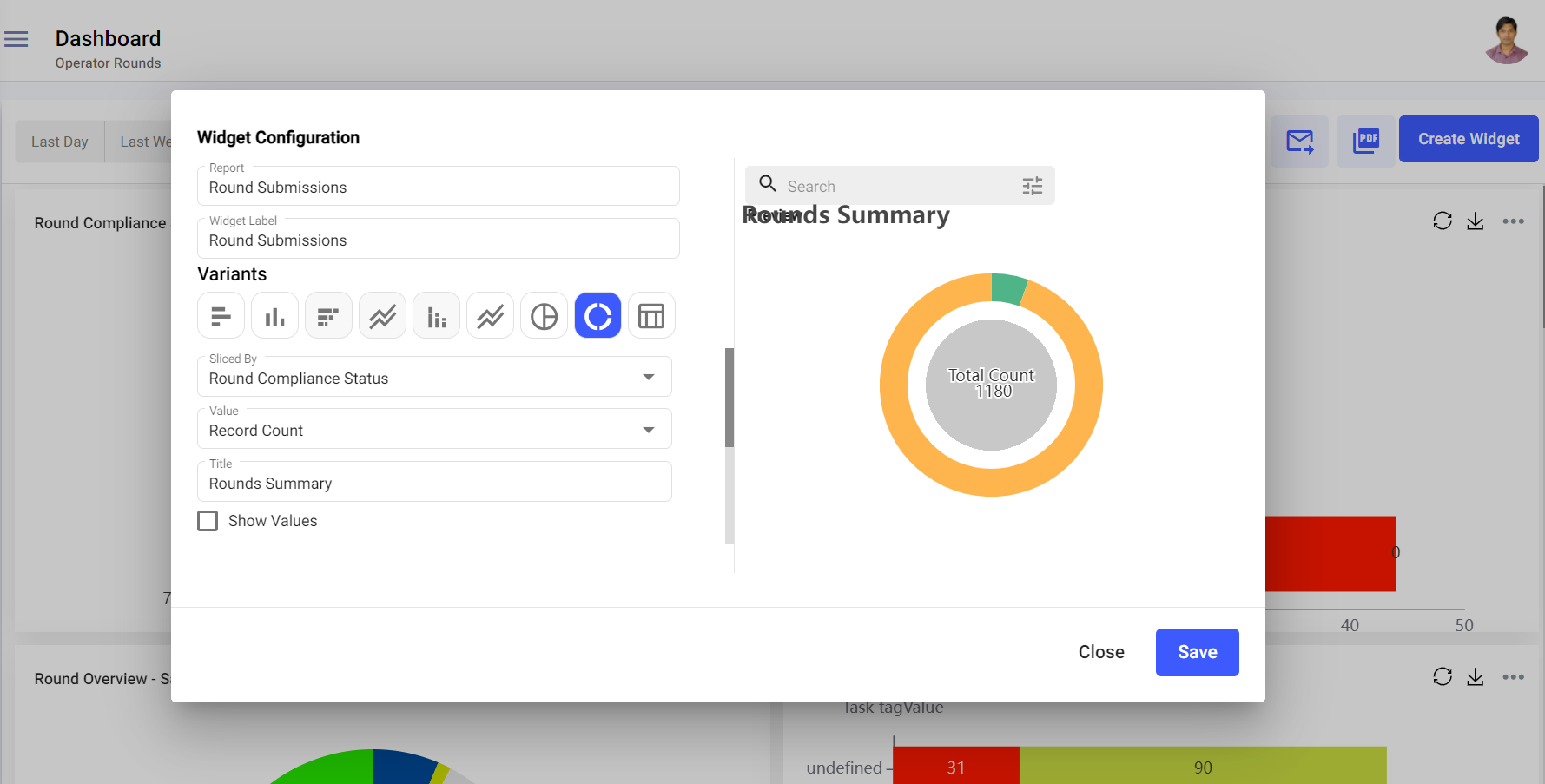Image resolution: width=1545 pixels, height=784 pixels.
Task: Open the hamburger navigation menu
Action: pos(17,39)
